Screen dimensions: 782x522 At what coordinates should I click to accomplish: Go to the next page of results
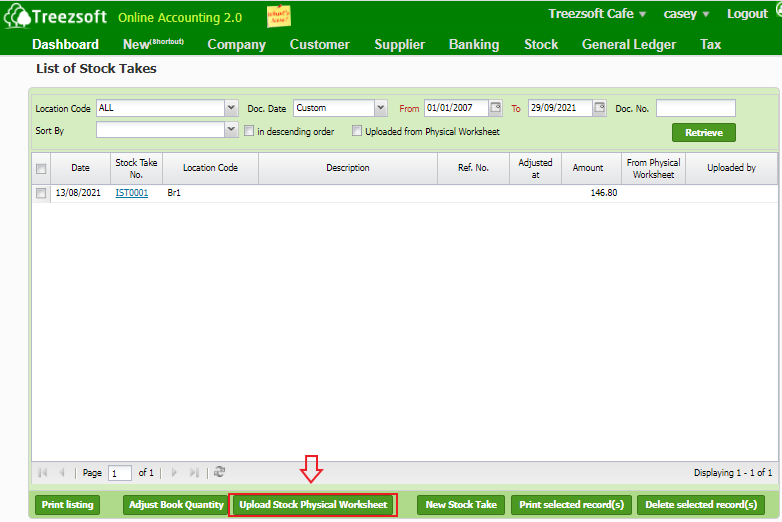pyautogui.click(x=174, y=472)
